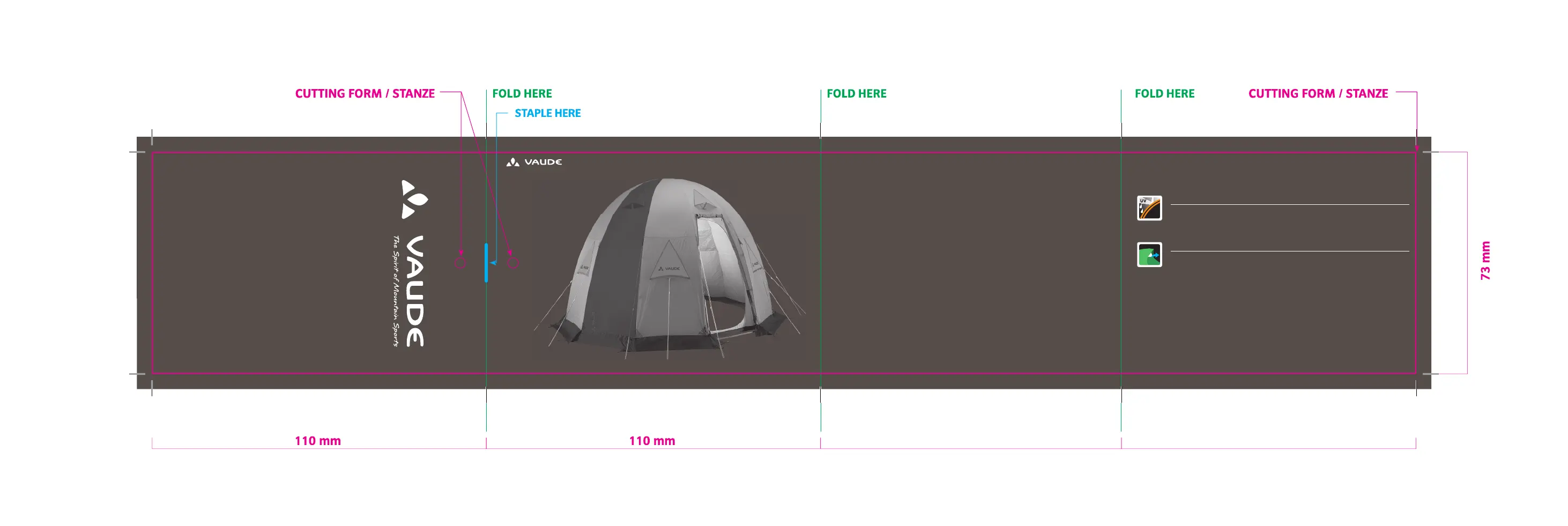Click the small VAUDE logo above the tent
The image size is (1568, 526).
pos(534,162)
